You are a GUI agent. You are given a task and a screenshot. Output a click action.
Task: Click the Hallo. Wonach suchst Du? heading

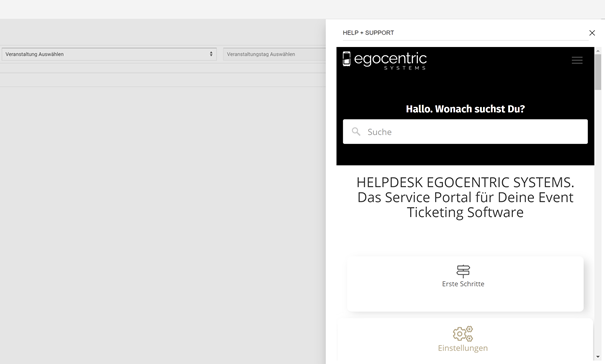point(465,109)
